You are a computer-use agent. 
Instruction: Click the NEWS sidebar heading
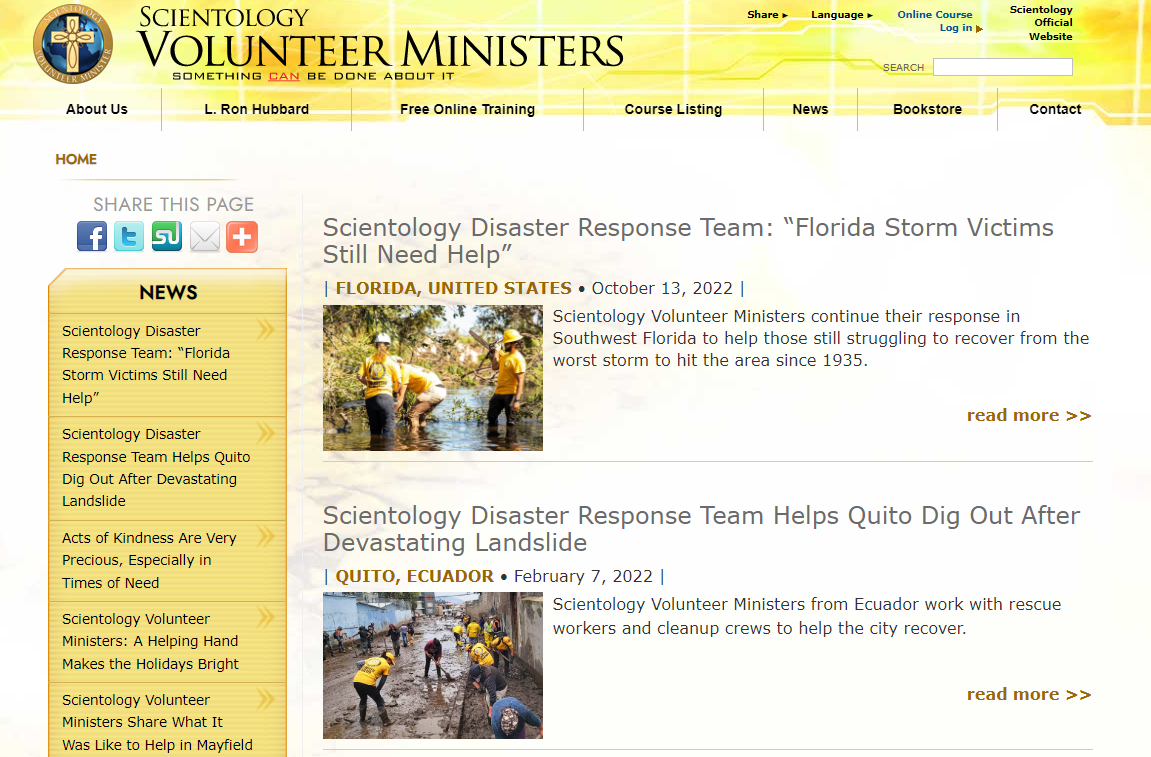pos(168,292)
